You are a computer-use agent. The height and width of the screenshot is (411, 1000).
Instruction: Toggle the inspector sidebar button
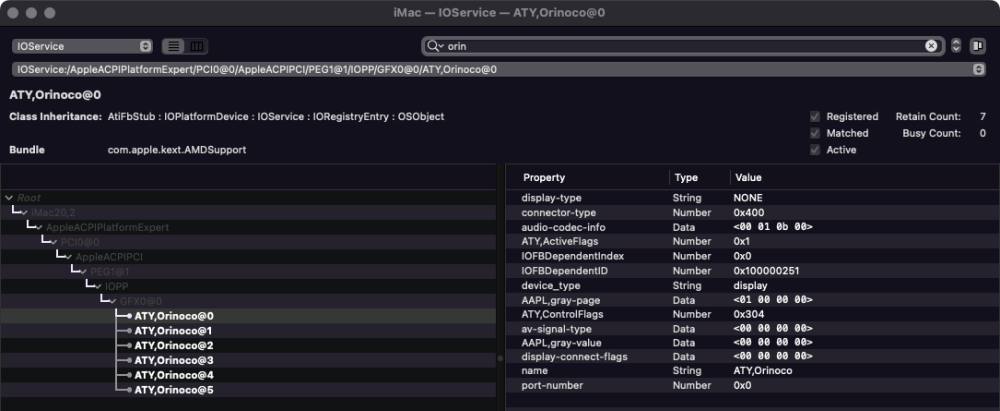coord(977,46)
